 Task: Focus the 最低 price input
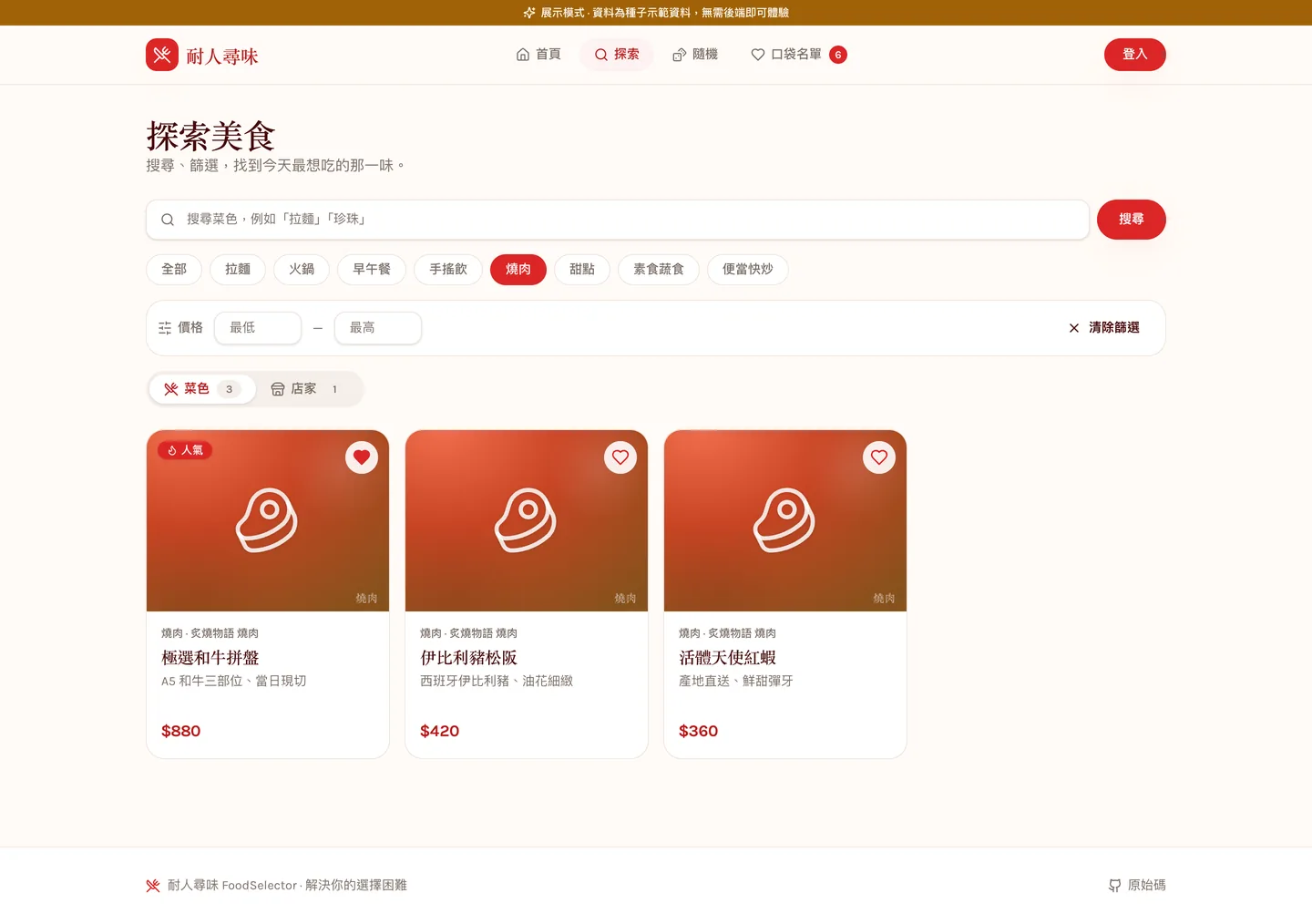pos(258,328)
